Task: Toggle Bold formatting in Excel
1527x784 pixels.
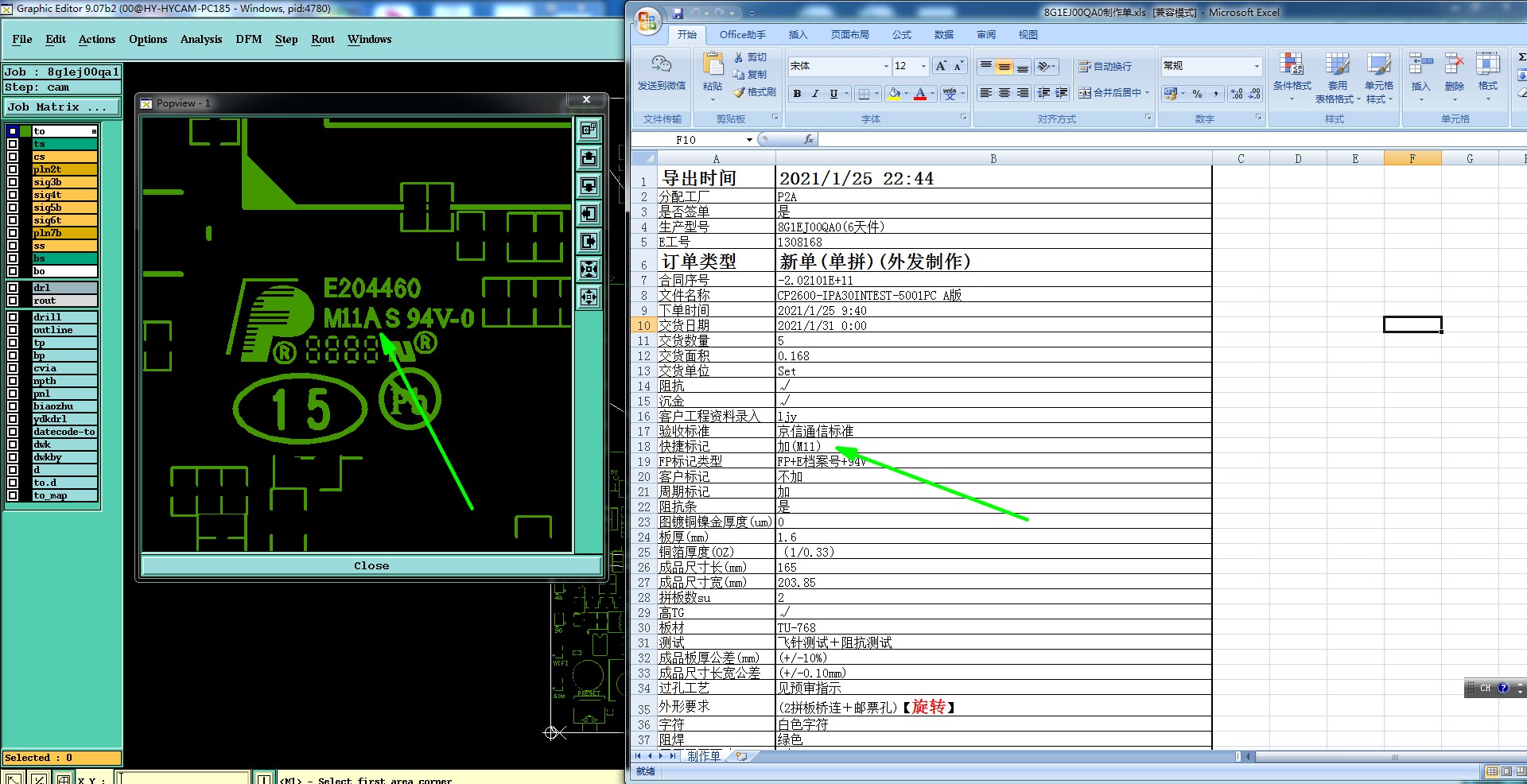Action: [x=797, y=94]
